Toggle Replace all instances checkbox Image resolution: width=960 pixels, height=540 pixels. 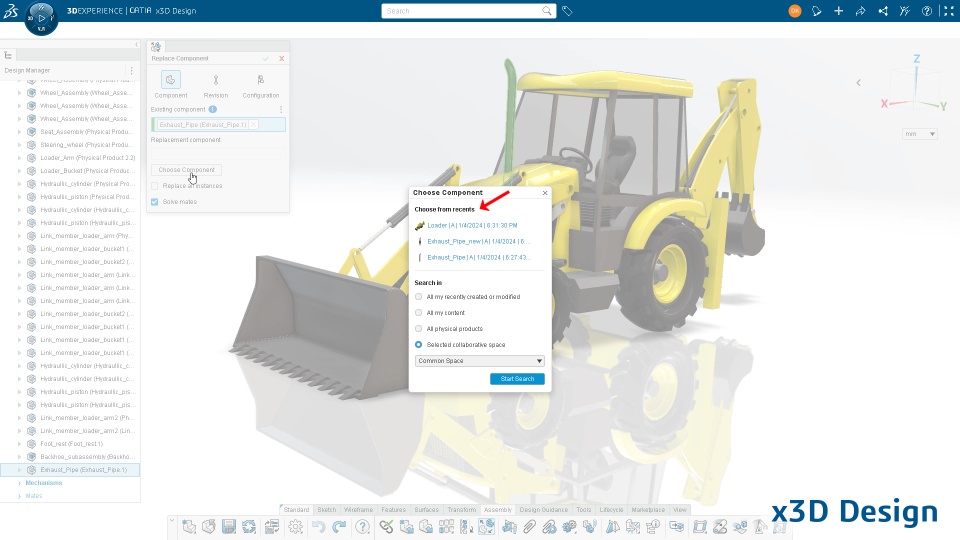pos(155,186)
